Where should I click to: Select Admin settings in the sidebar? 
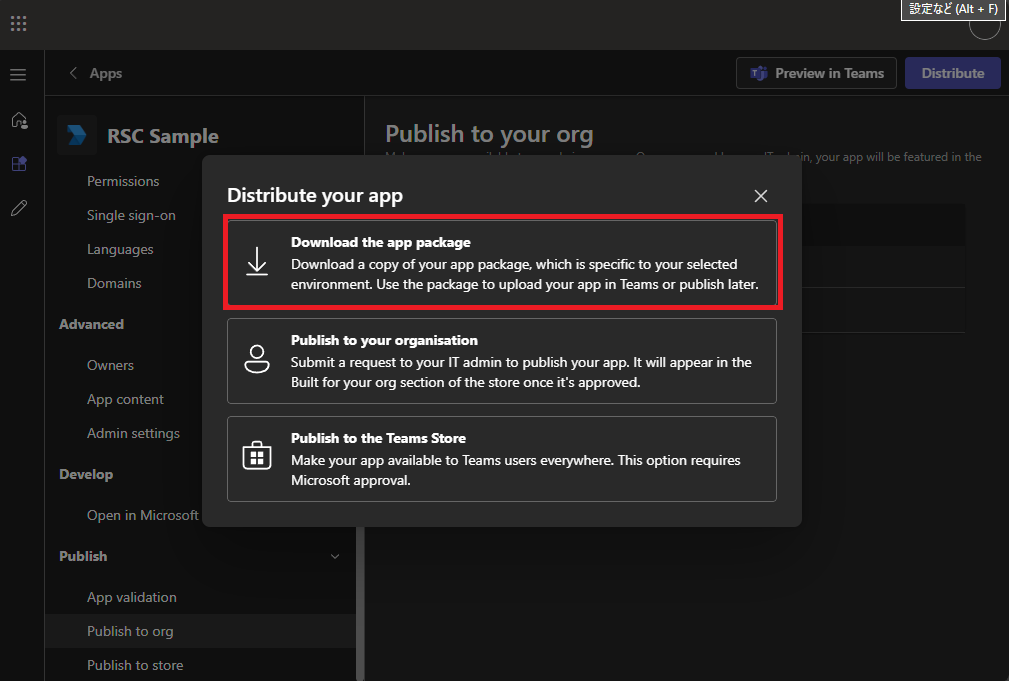pyautogui.click(x=133, y=433)
